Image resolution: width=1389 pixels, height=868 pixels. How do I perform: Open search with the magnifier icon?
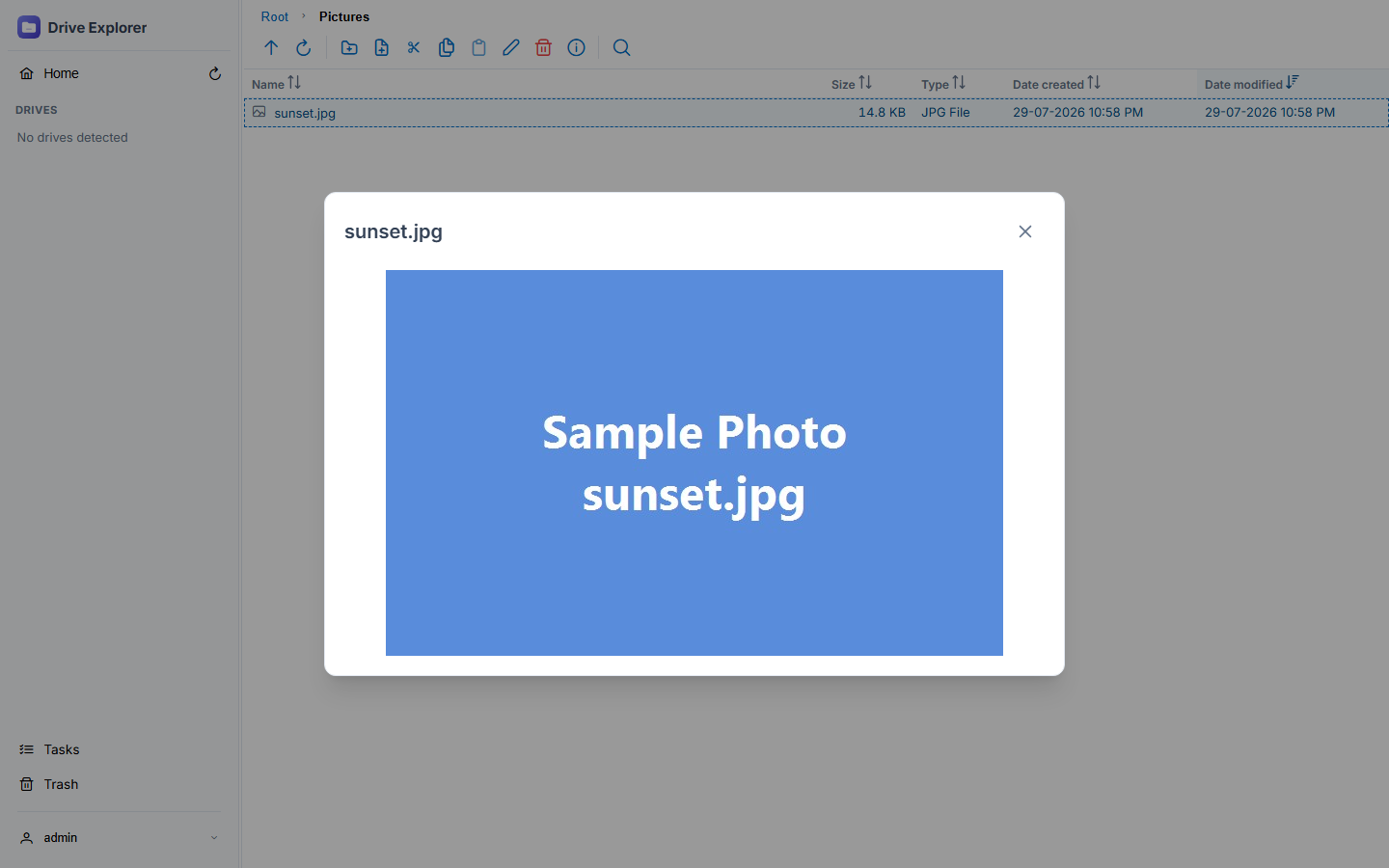point(622,47)
